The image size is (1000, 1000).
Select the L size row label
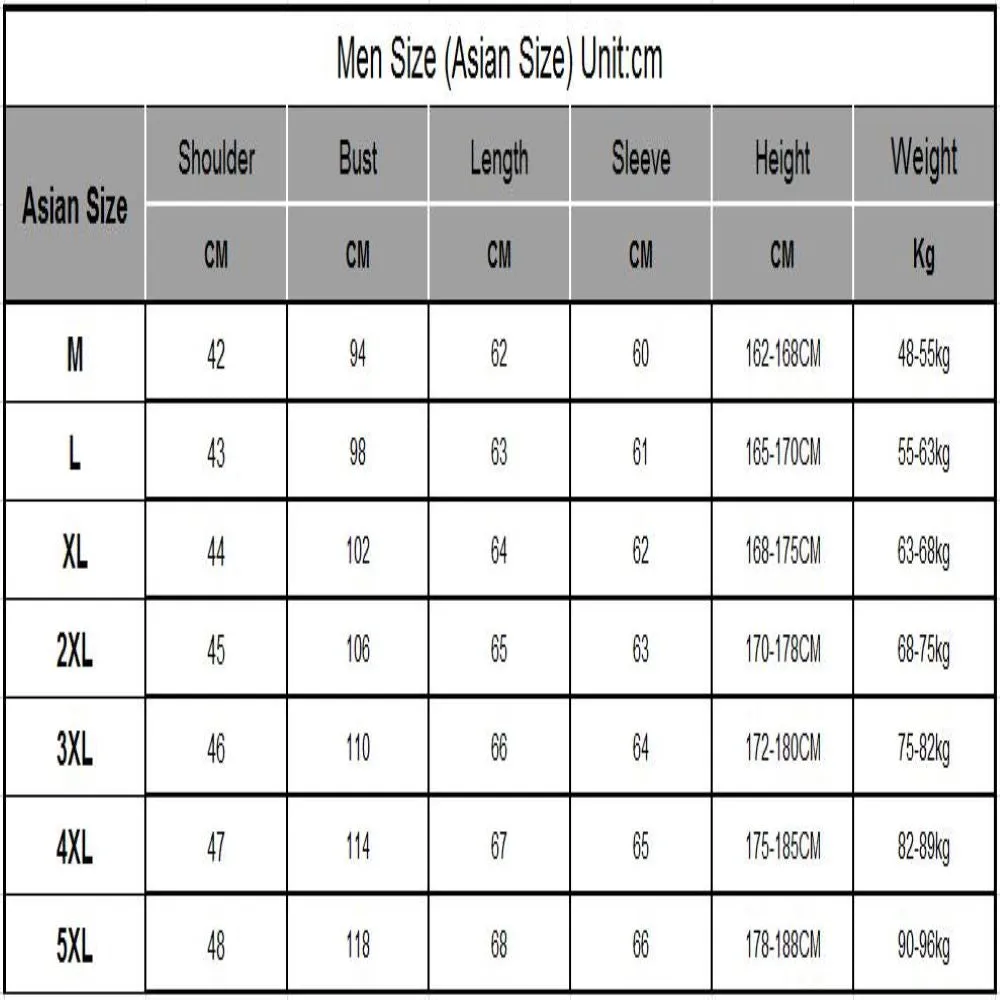75,452
